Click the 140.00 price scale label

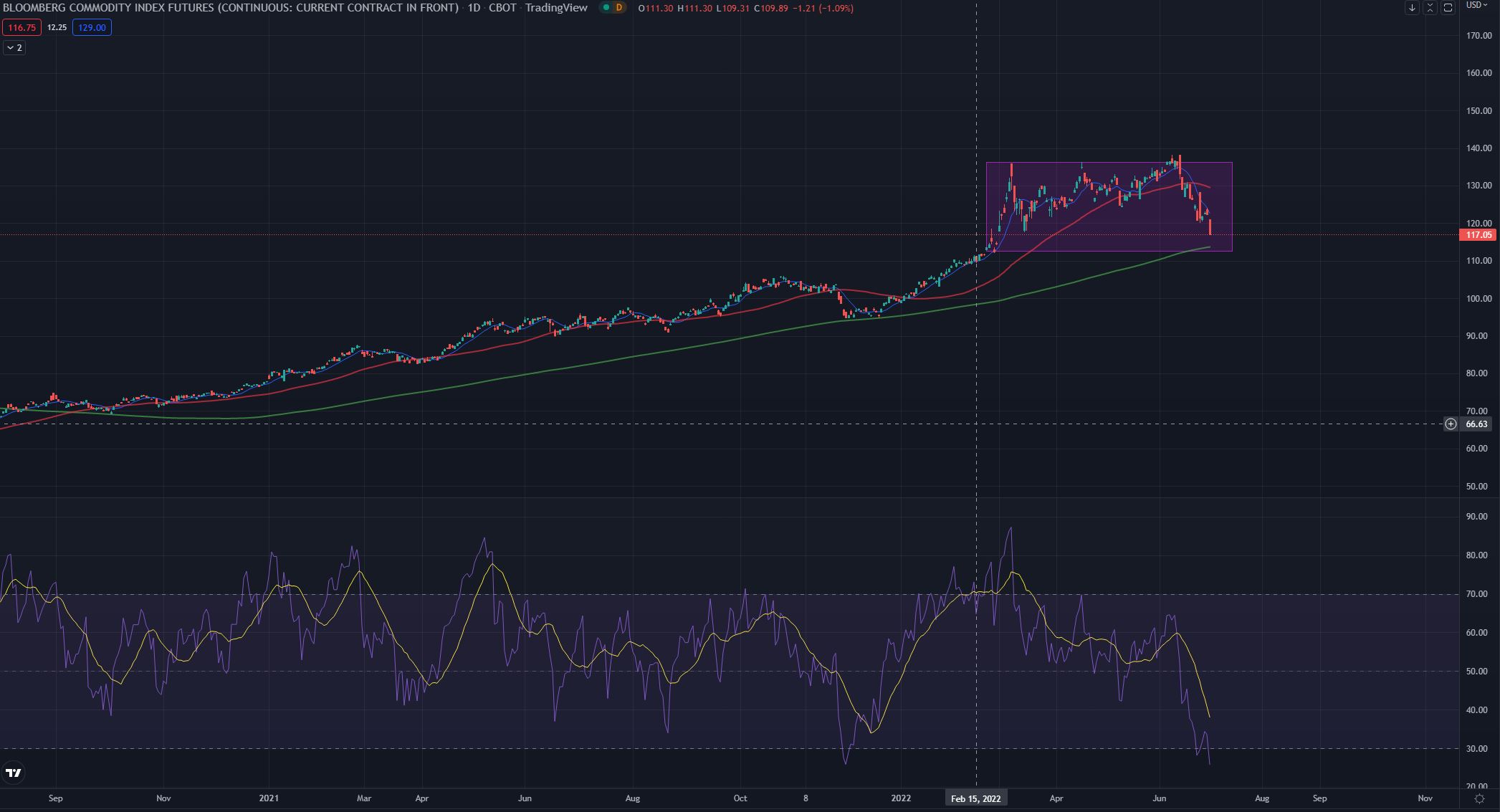click(x=1479, y=148)
